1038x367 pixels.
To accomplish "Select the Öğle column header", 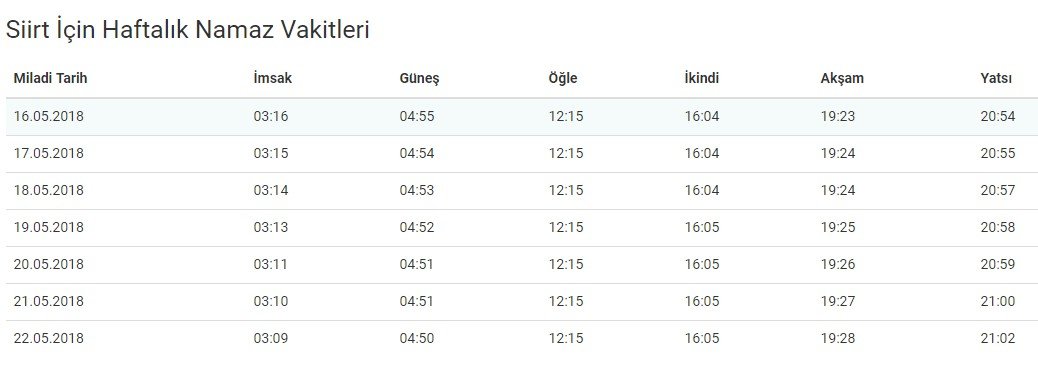I will (x=563, y=78).
